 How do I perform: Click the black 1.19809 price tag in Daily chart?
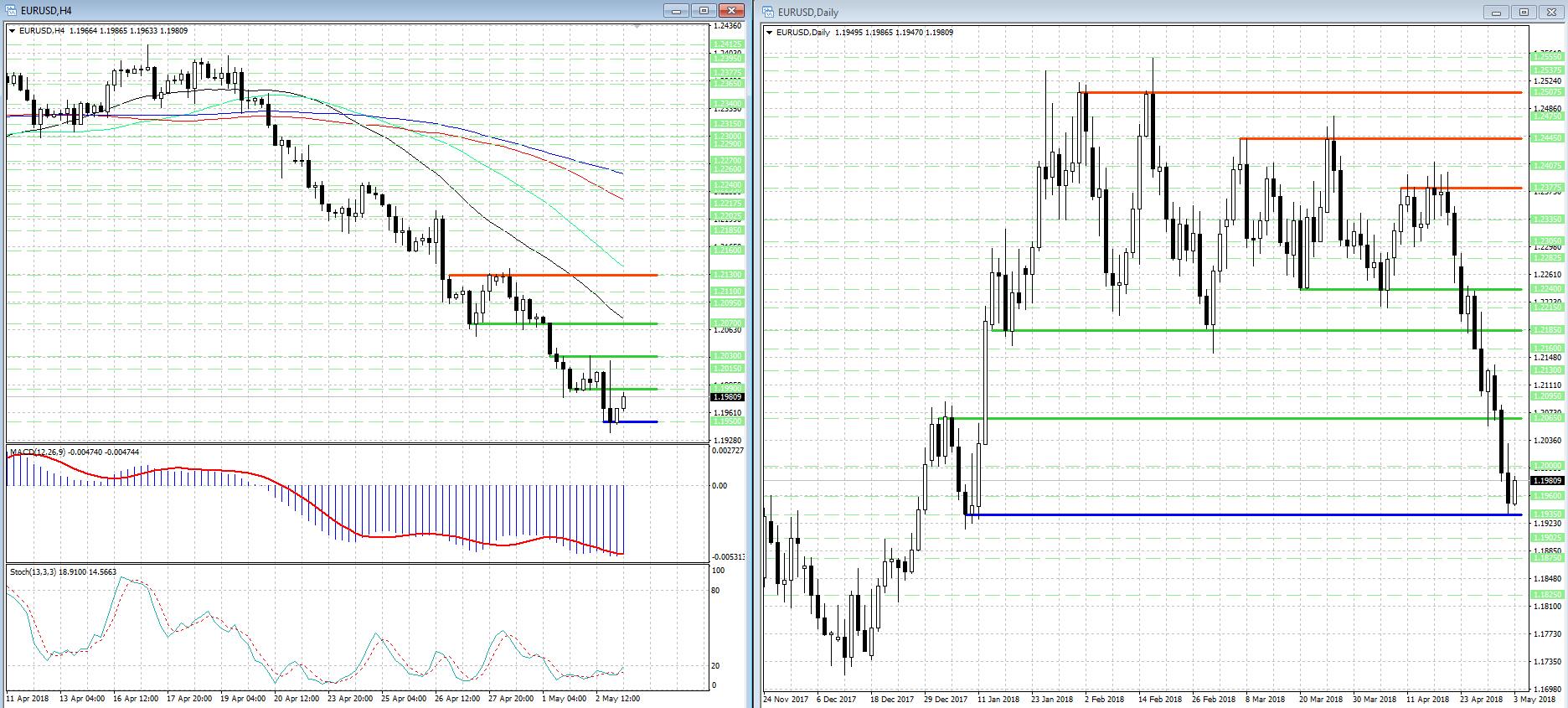click(x=1548, y=481)
